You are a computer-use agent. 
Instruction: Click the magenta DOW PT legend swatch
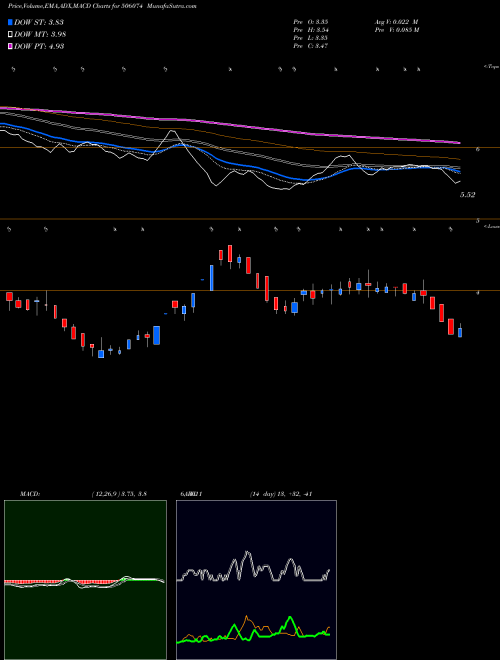(x=10, y=47)
